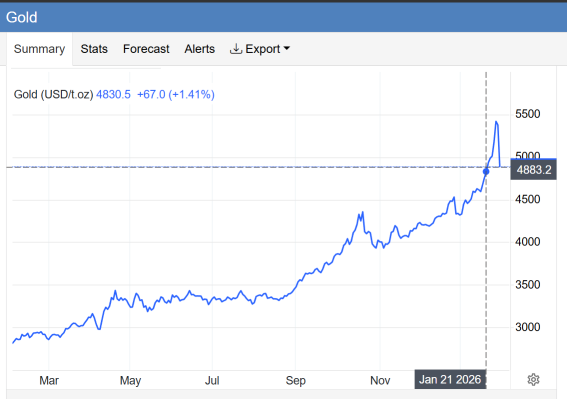Click the +67.0 price change value

151,94
